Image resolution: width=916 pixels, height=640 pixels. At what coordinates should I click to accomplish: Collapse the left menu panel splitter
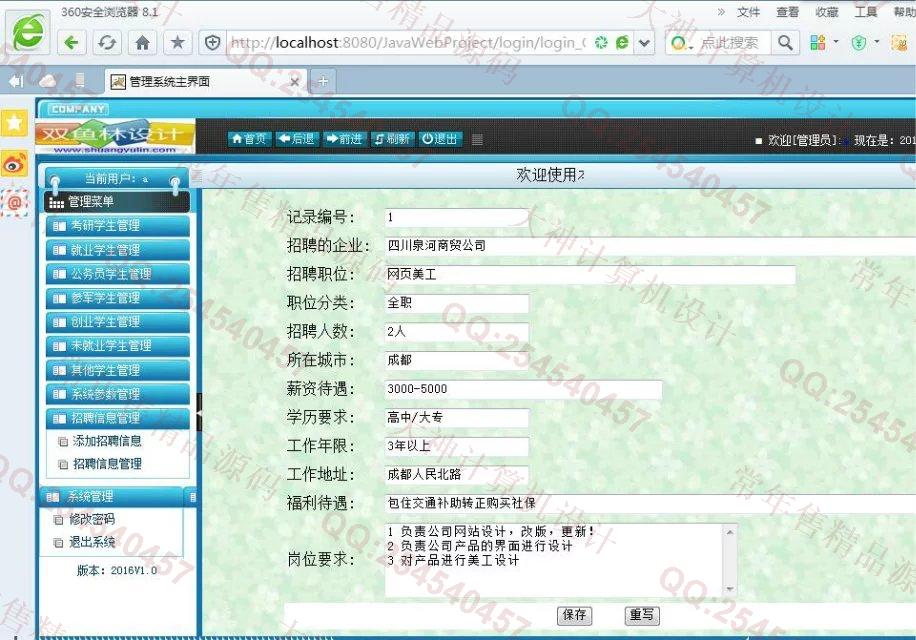pos(199,412)
